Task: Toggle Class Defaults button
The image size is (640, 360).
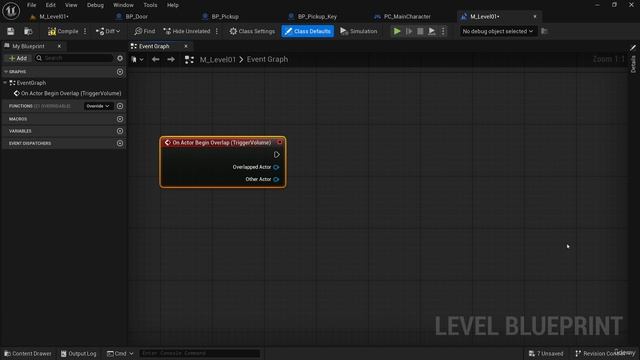Action: click(307, 31)
